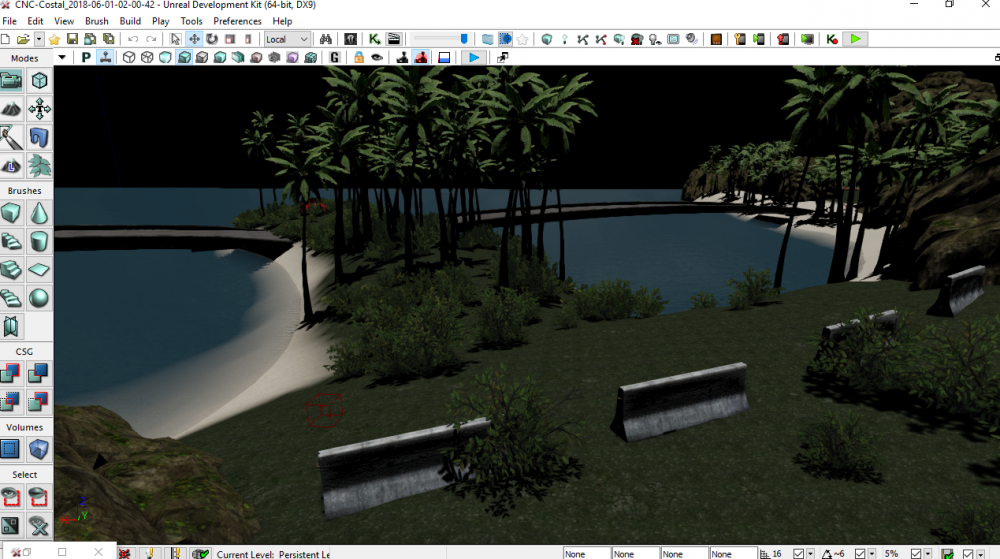Click the brown Content Browser icon
Image resolution: width=1000 pixels, height=559 pixels.
[x=716, y=40]
